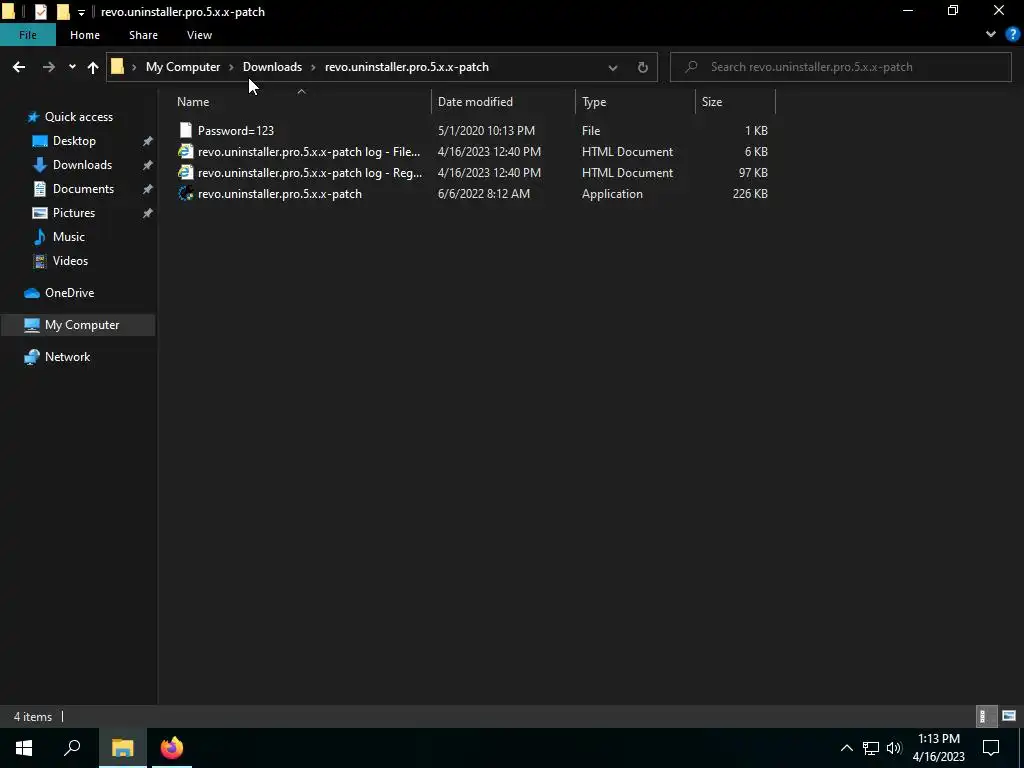Open Downloads in the navigation pane

coord(82,165)
